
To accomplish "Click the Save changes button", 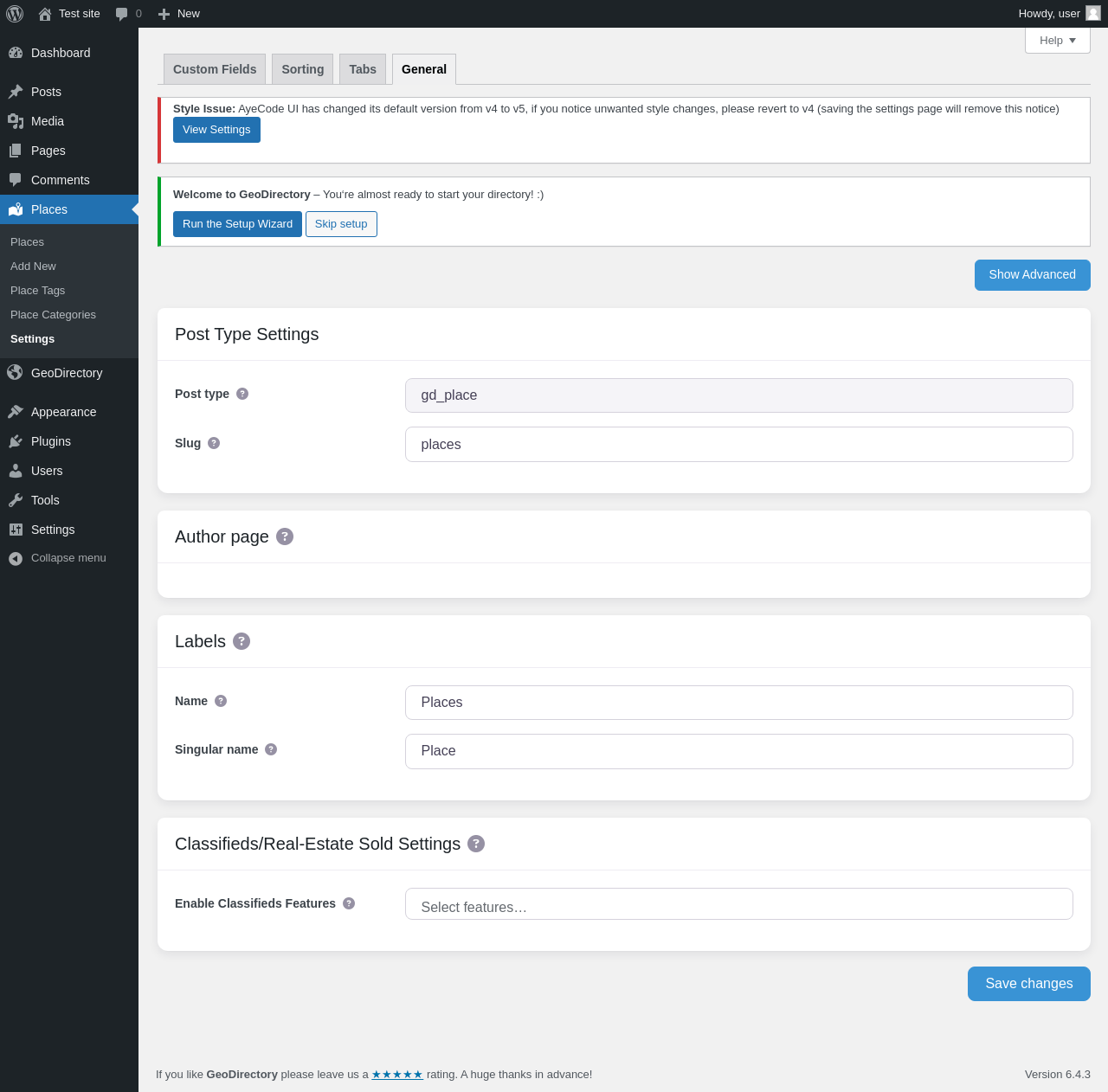I will [1029, 984].
